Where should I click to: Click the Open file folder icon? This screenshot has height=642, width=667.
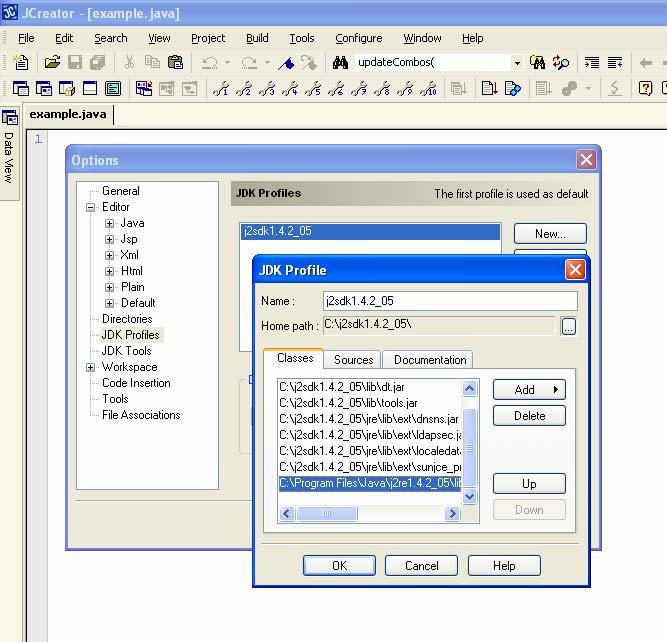click(x=52, y=62)
